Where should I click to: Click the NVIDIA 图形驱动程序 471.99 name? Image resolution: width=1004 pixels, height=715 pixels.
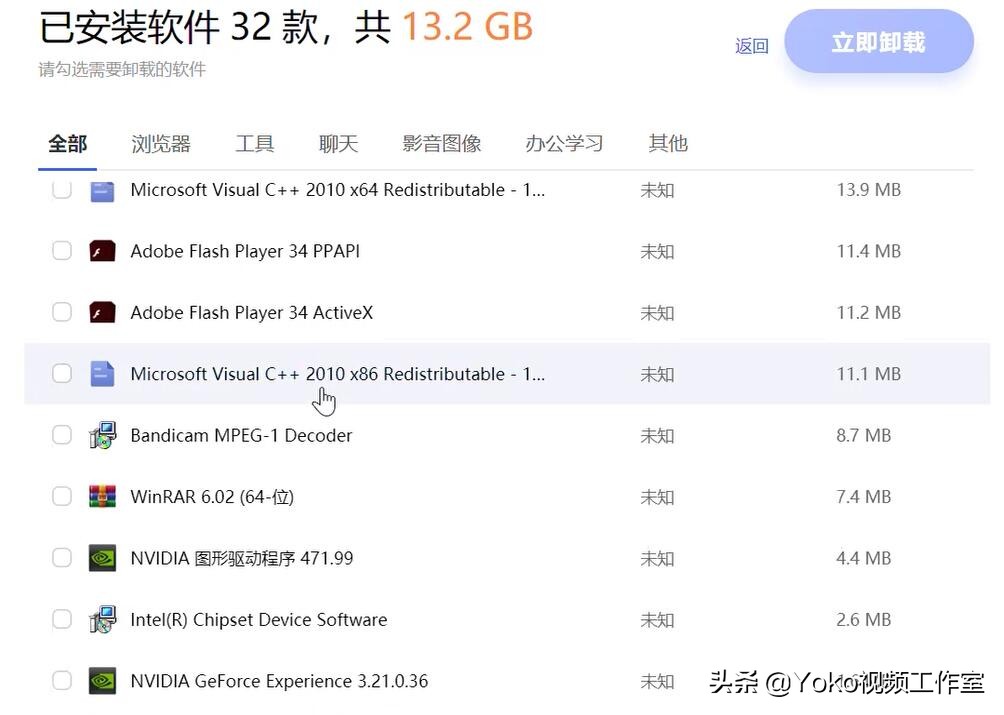click(x=241, y=558)
